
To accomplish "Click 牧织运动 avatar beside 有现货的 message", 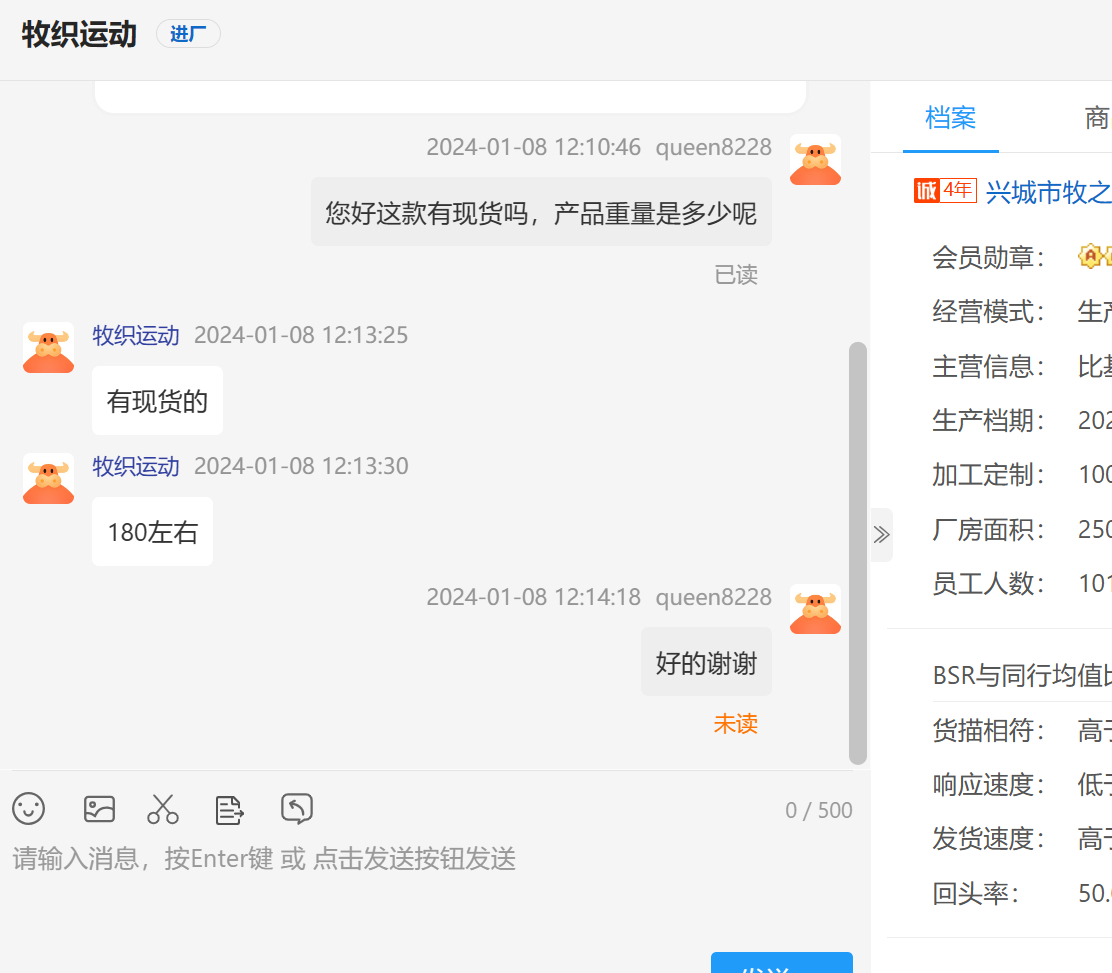I will click(48, 348).
